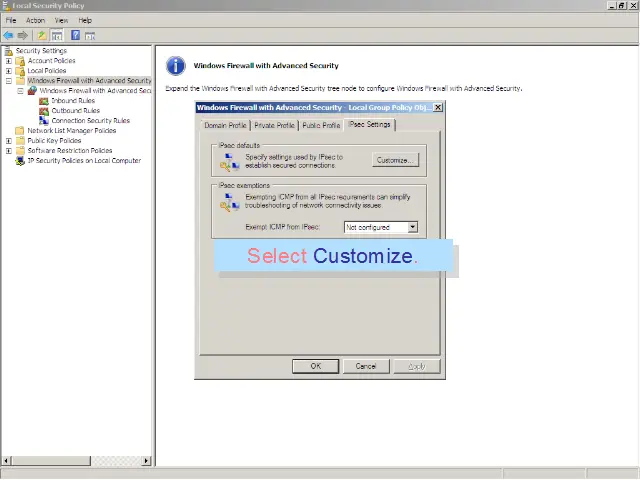
Task: Select Software Restriction Policies label in tree
Action: tap(70, 151)
